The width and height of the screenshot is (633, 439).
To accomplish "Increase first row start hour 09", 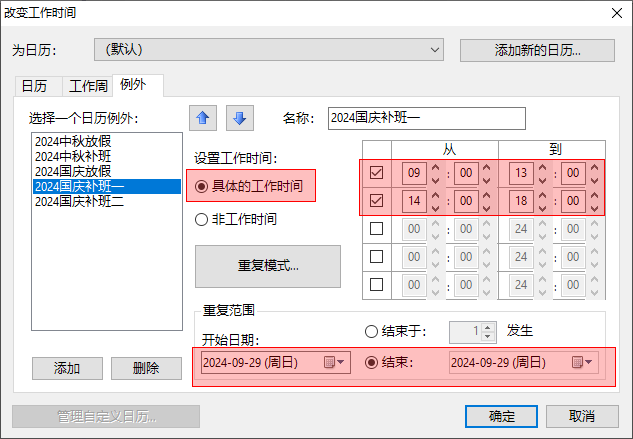I will click(x=435, y=167).
